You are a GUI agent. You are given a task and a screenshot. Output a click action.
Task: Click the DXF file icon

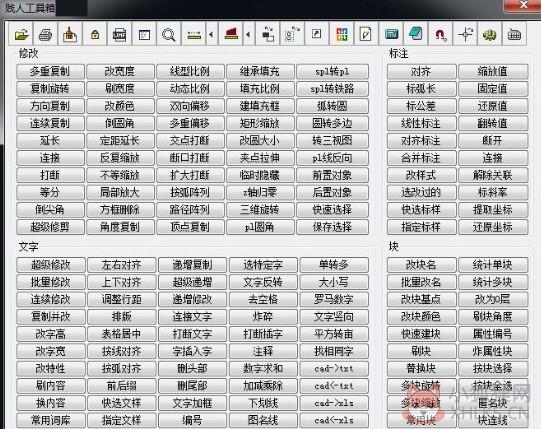[119, 35]
